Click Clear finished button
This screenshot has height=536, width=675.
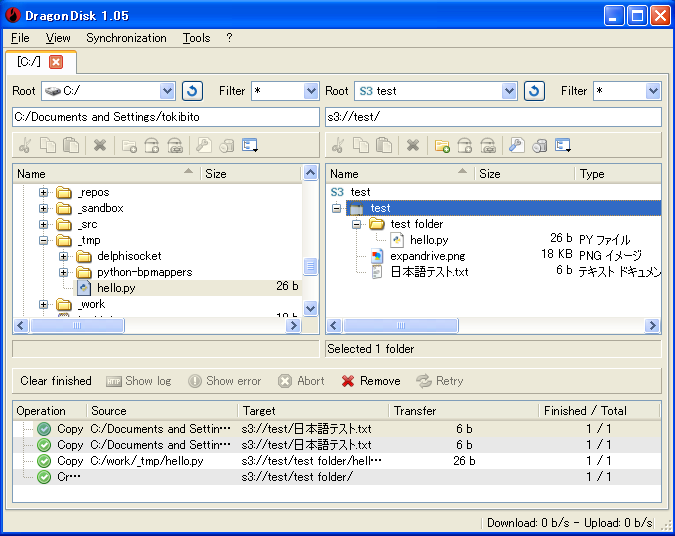click(56, 381)
